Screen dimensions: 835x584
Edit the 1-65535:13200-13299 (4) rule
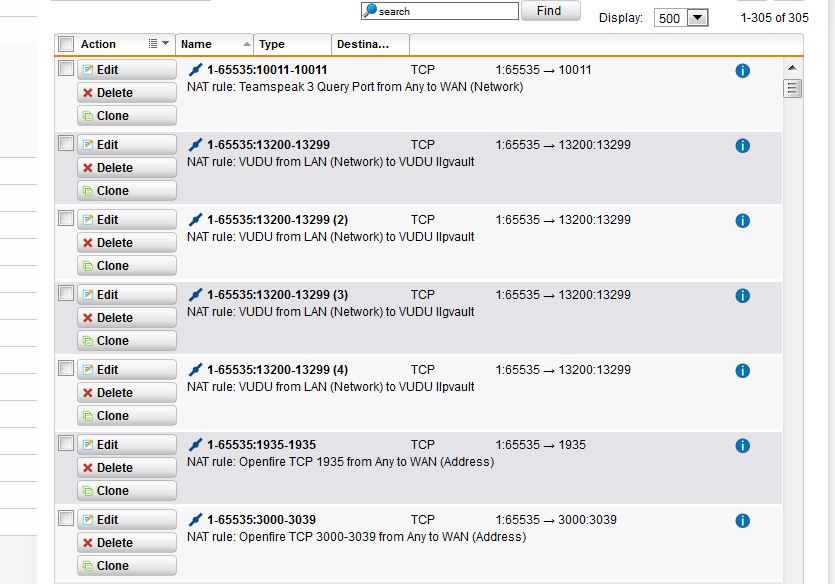click(x=127, y=370)
